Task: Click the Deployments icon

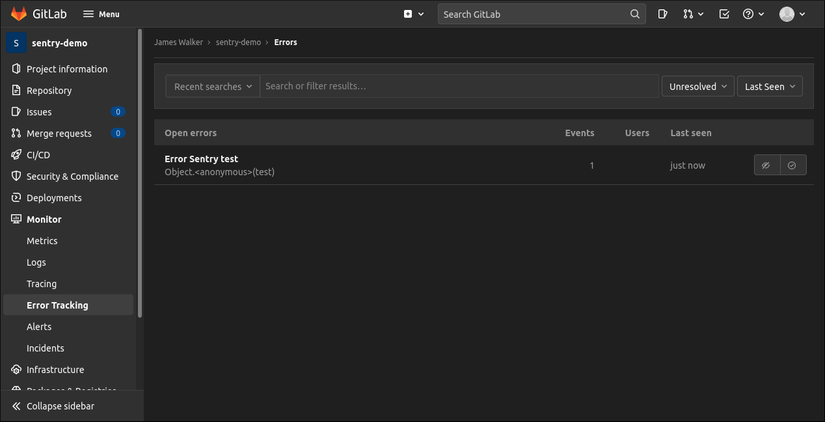Action: pyautogui.click(x=16, y=198)
